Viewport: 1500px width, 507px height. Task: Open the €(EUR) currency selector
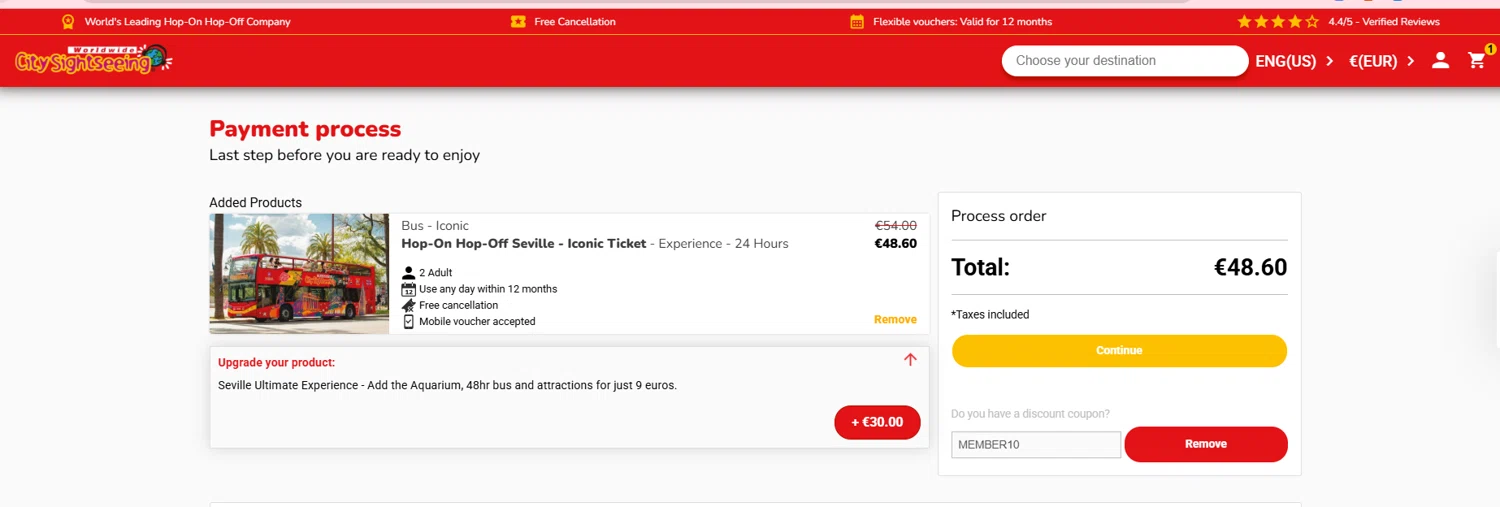point(1382,61)
